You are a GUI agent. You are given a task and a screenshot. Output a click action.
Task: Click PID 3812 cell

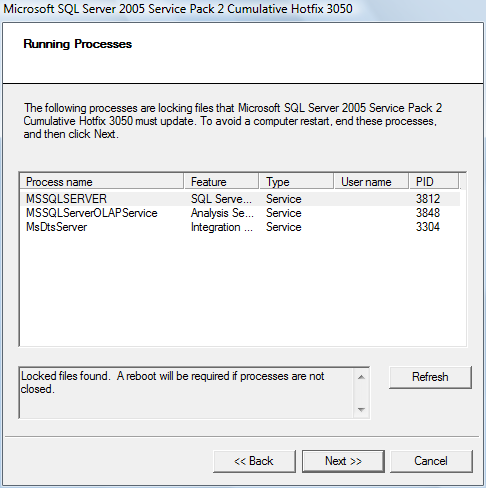coord(428,199)
